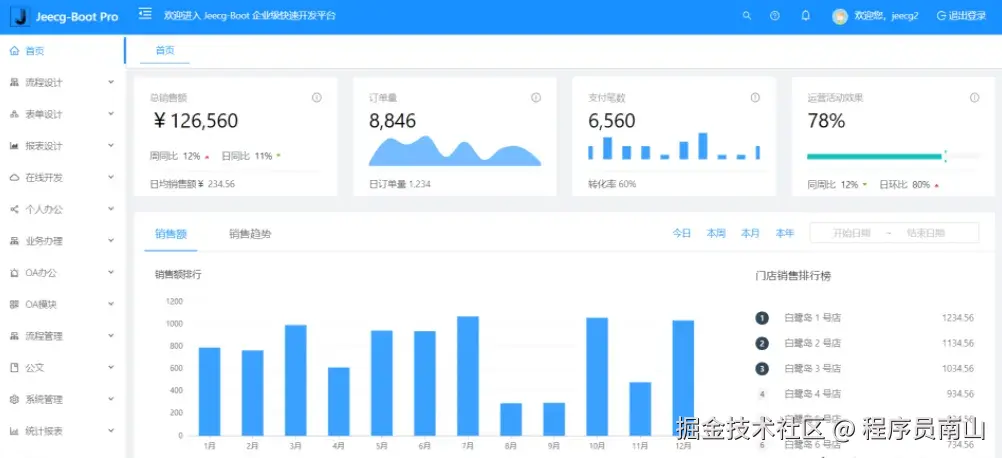Expand the 表单设计 menu chevron

(111, 114)
